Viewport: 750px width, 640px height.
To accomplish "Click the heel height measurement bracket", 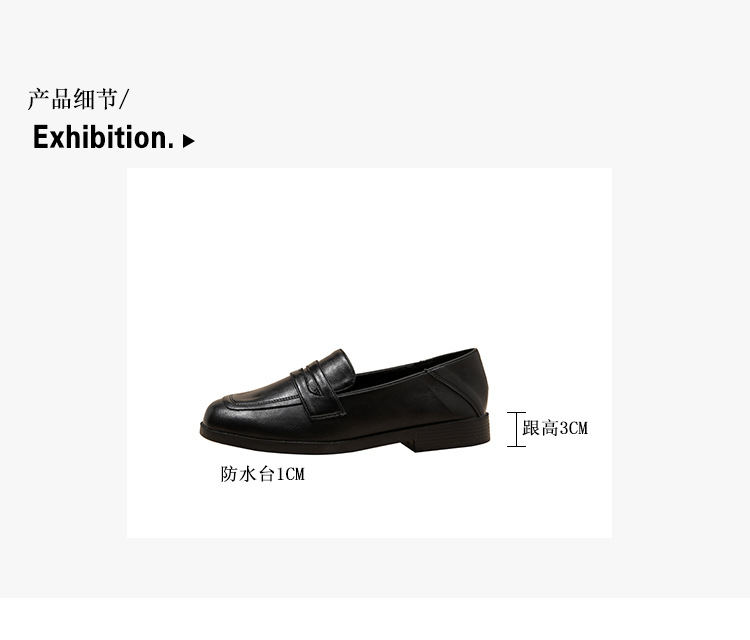I will 516,430.
